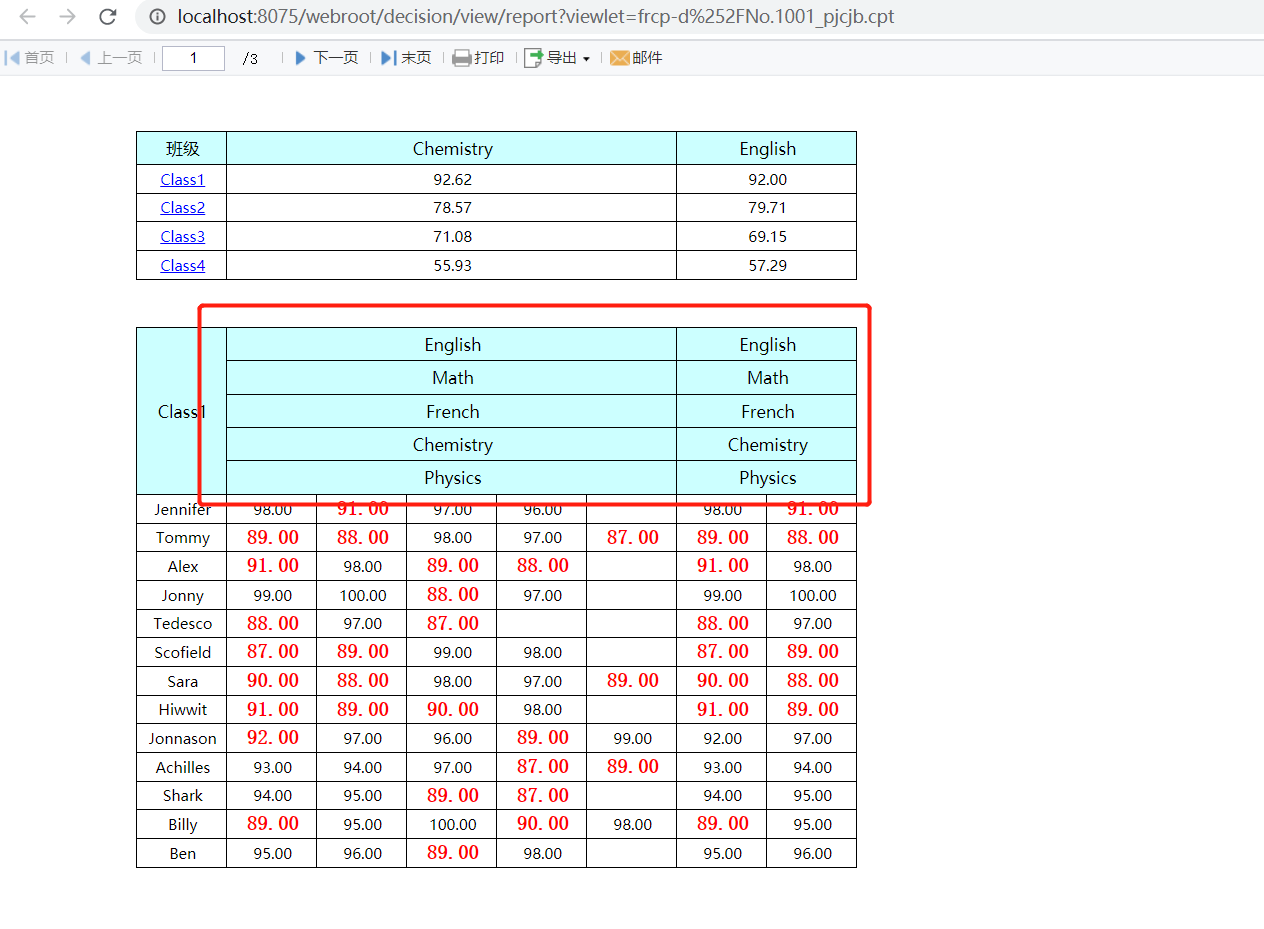The width and height of the screenshot is (1264, 929).
Task: Click the site info icon in address bar
Action: [156, 17]
